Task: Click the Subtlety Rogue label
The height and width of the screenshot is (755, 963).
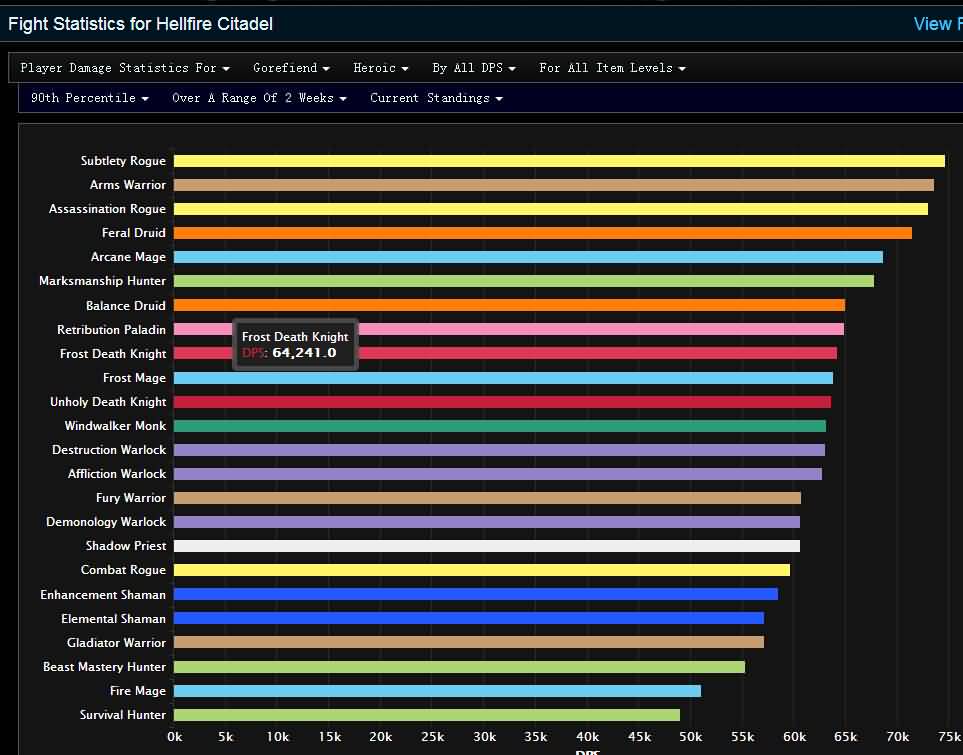Action: 123,161
